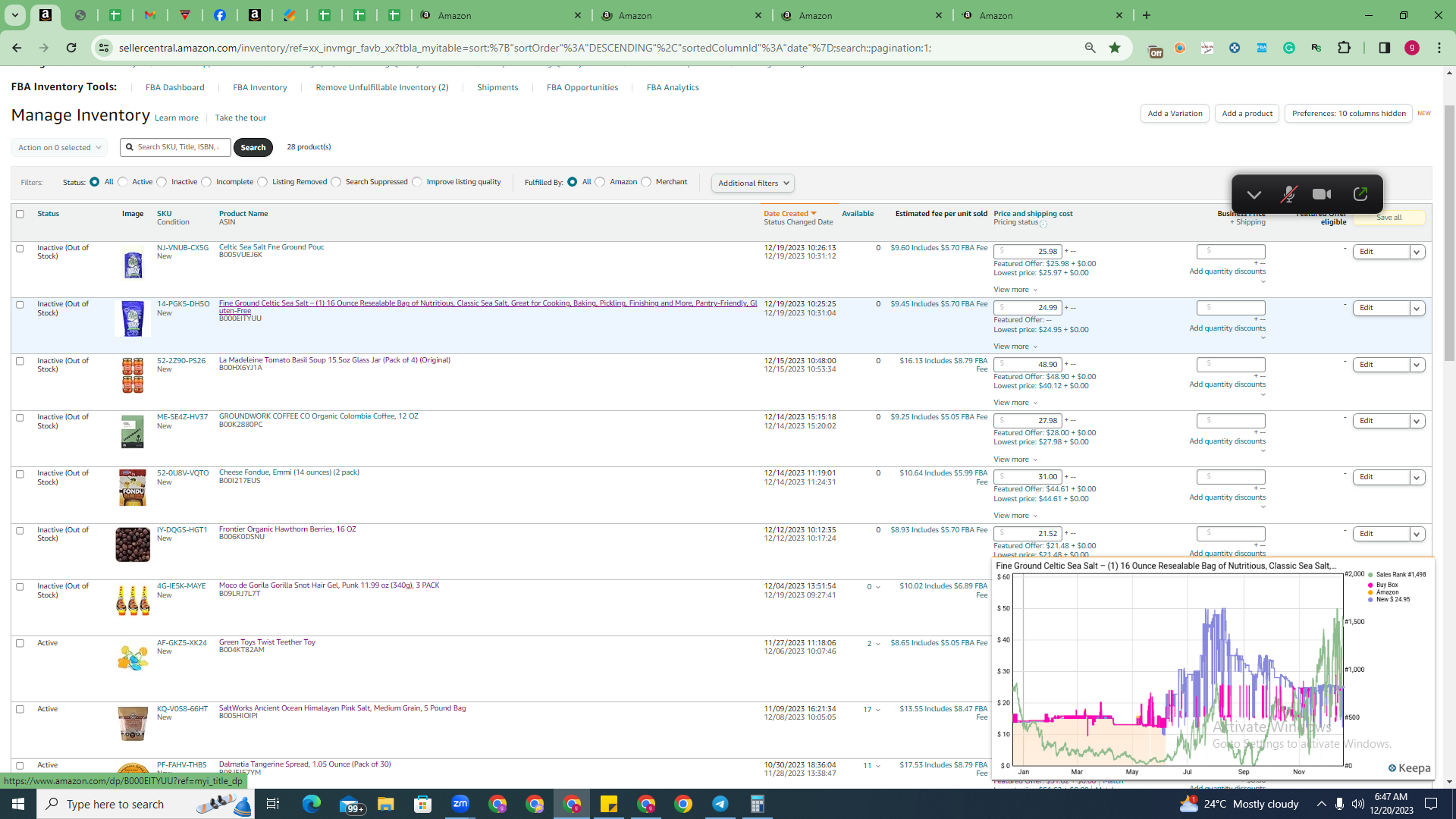This screenshot has height=819, width=1456.
Task: Open the Keepa logo link in chart
Action: (1410, 768)
